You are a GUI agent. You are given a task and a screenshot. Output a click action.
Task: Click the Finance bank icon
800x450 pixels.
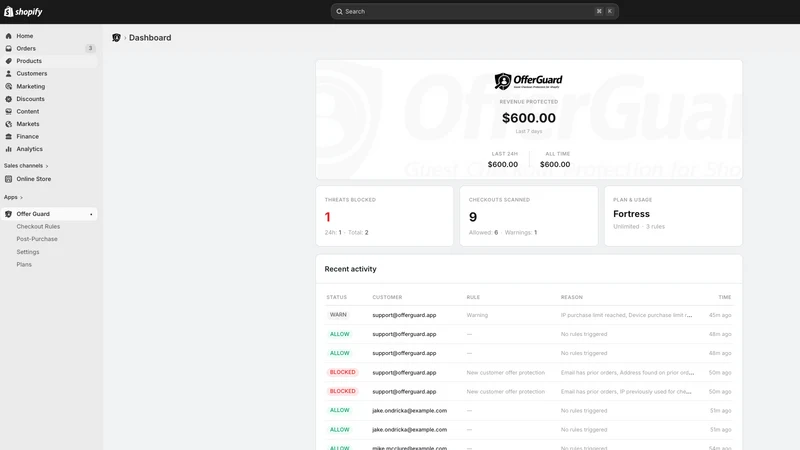tap(9, 136)
